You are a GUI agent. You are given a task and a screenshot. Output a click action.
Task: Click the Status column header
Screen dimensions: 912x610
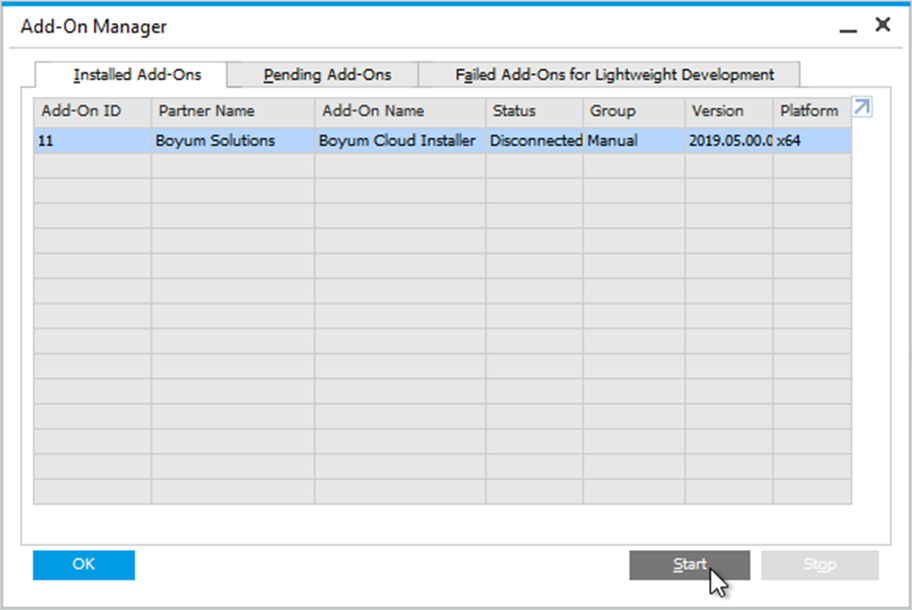pos(535,112)
